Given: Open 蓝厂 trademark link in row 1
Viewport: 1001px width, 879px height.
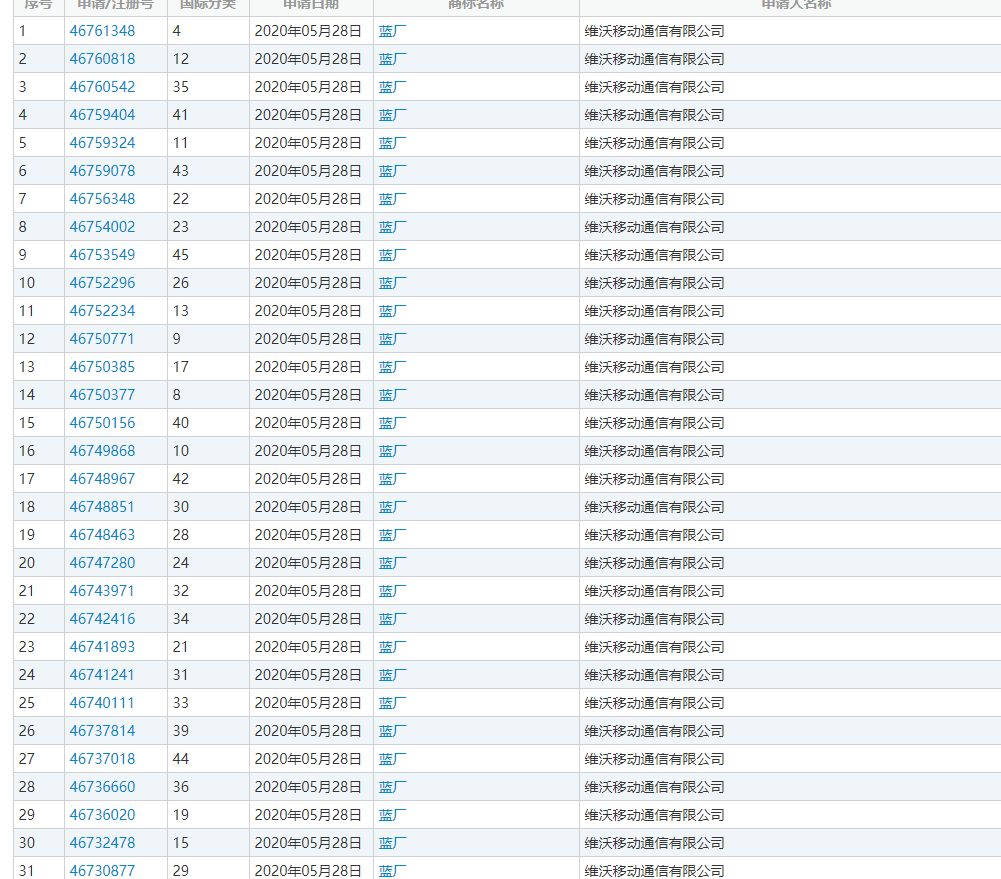Looking at the screenshot, I should 392,31.
